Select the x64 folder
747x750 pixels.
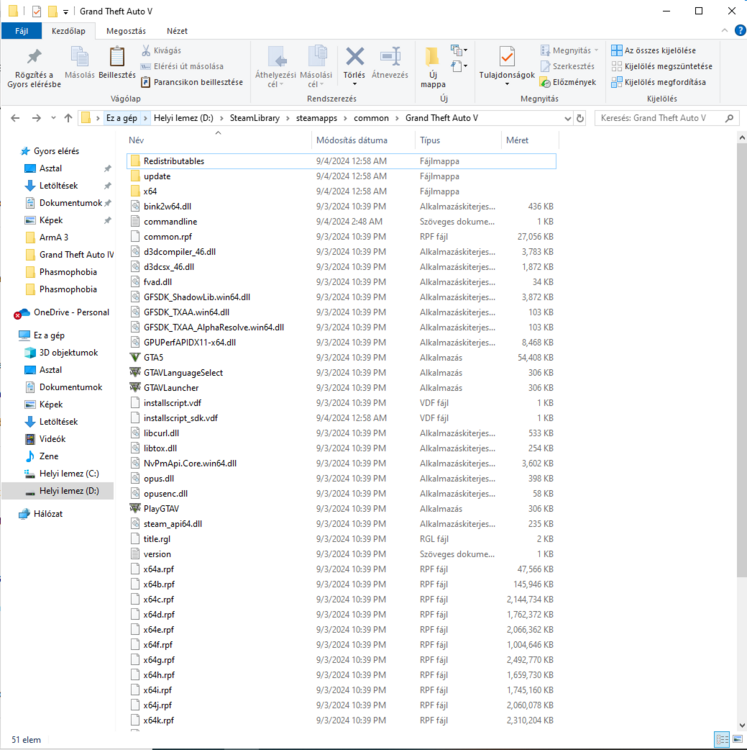pyautogui.click(x=341, y=191)
